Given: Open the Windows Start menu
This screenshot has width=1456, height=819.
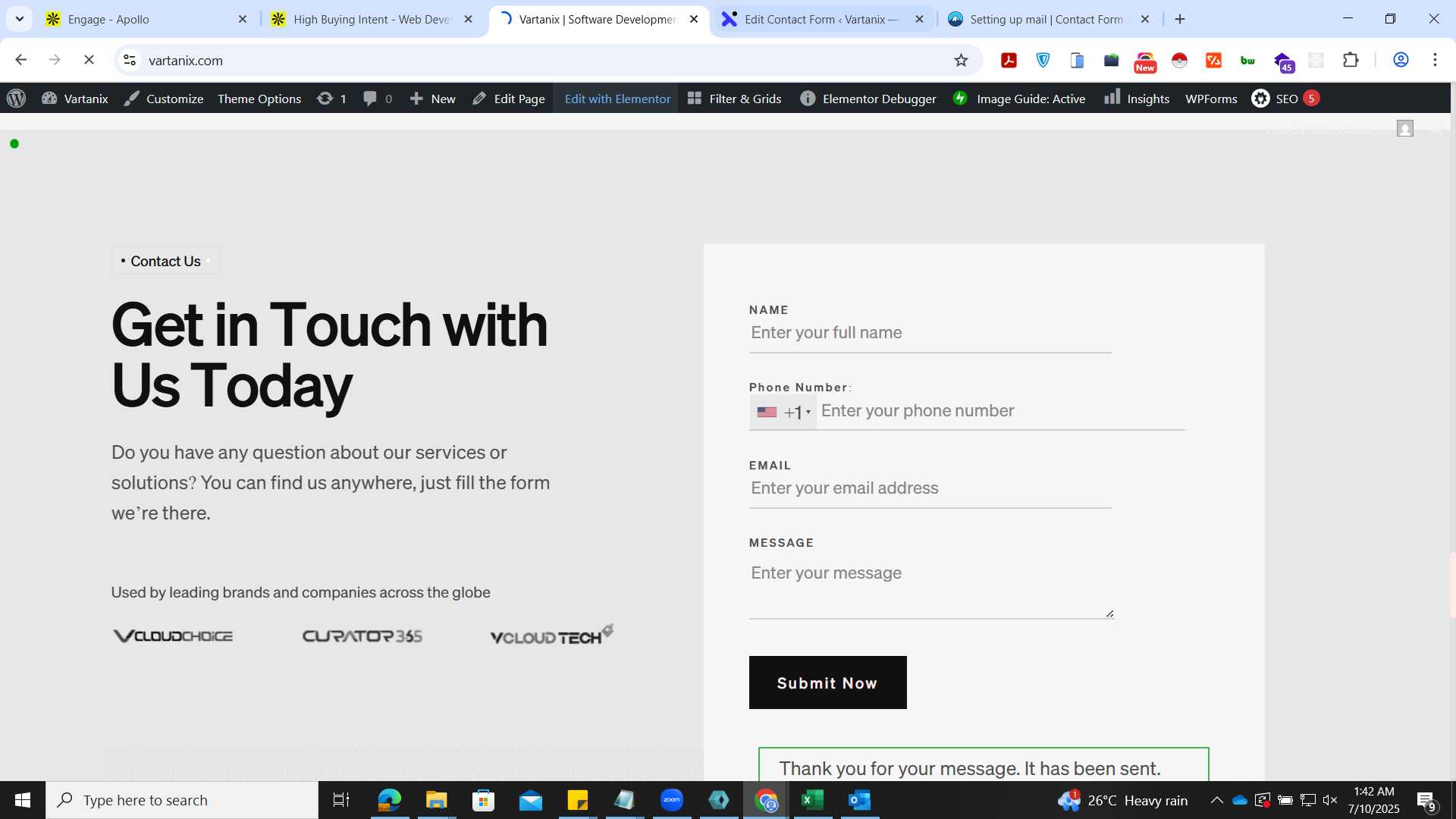Looking at the screenshot, I should 23,800.
